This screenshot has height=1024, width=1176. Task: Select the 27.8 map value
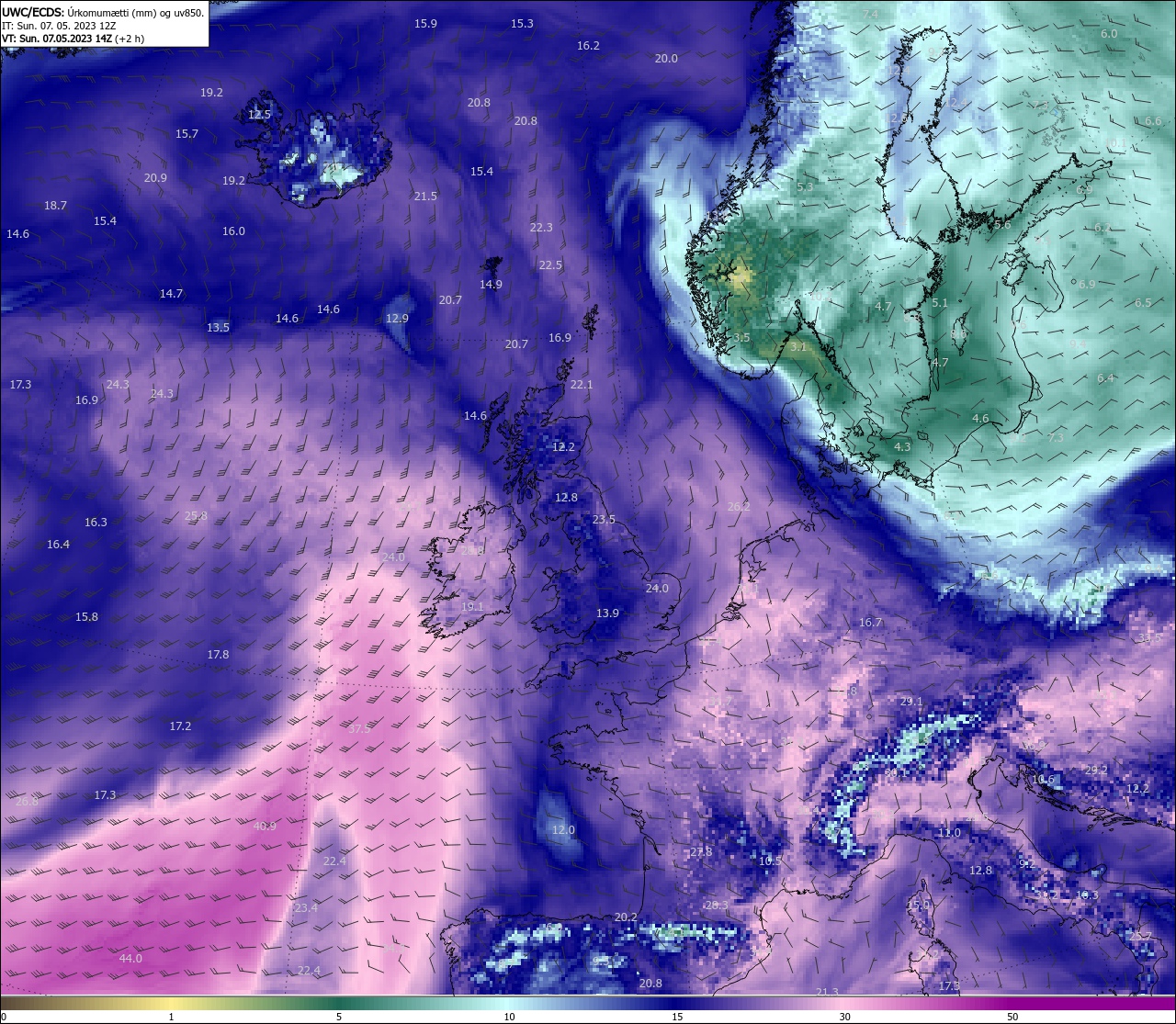coord(701,852)
